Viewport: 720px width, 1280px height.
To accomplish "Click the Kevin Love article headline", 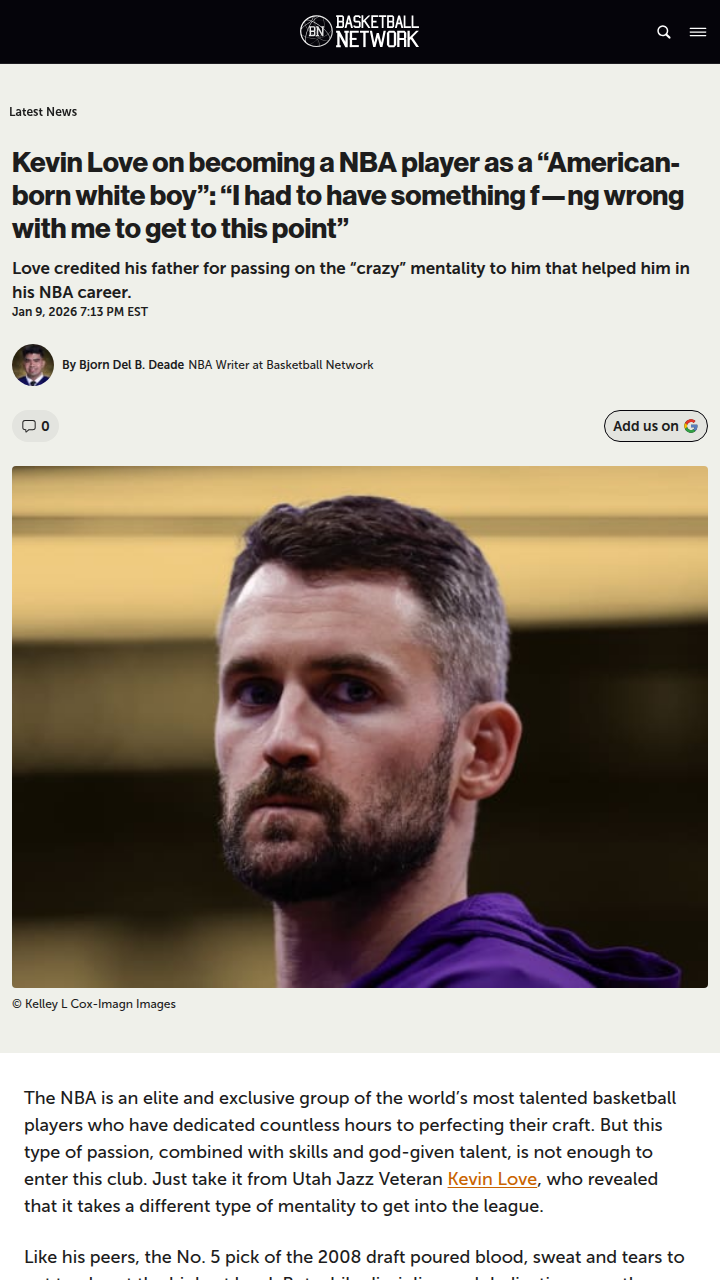I will 348,195.
